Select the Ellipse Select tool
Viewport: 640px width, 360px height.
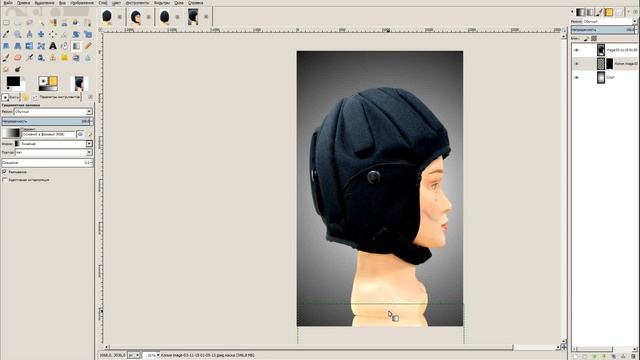tap(18, 23)
